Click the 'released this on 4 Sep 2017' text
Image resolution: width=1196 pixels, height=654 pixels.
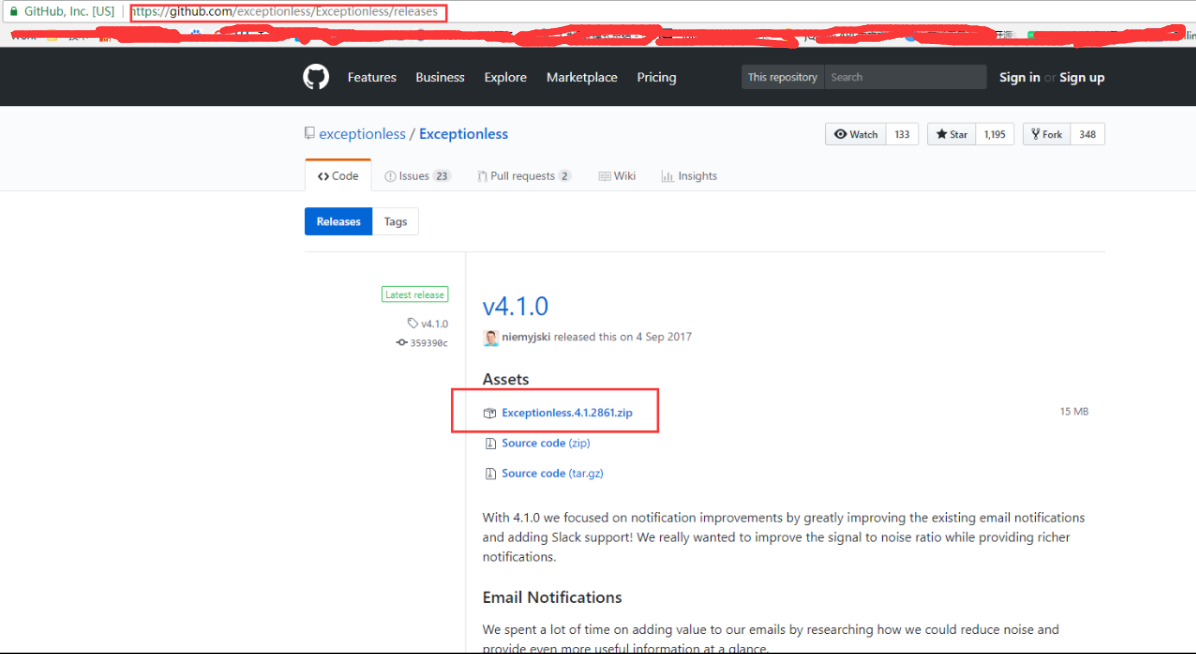[622, 337]
